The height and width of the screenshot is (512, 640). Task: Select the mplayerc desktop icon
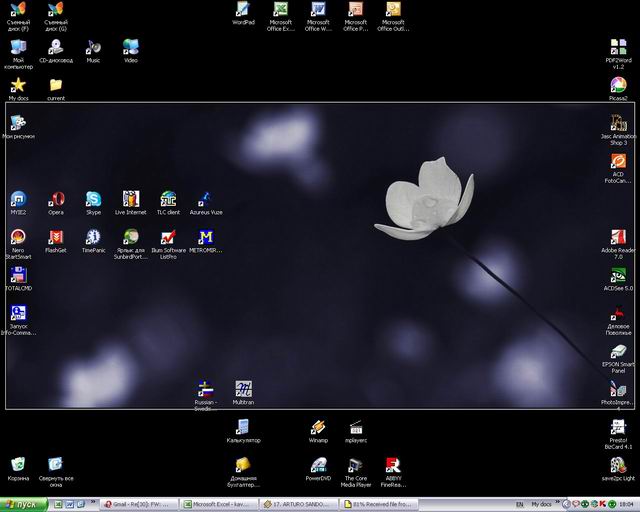356,431
